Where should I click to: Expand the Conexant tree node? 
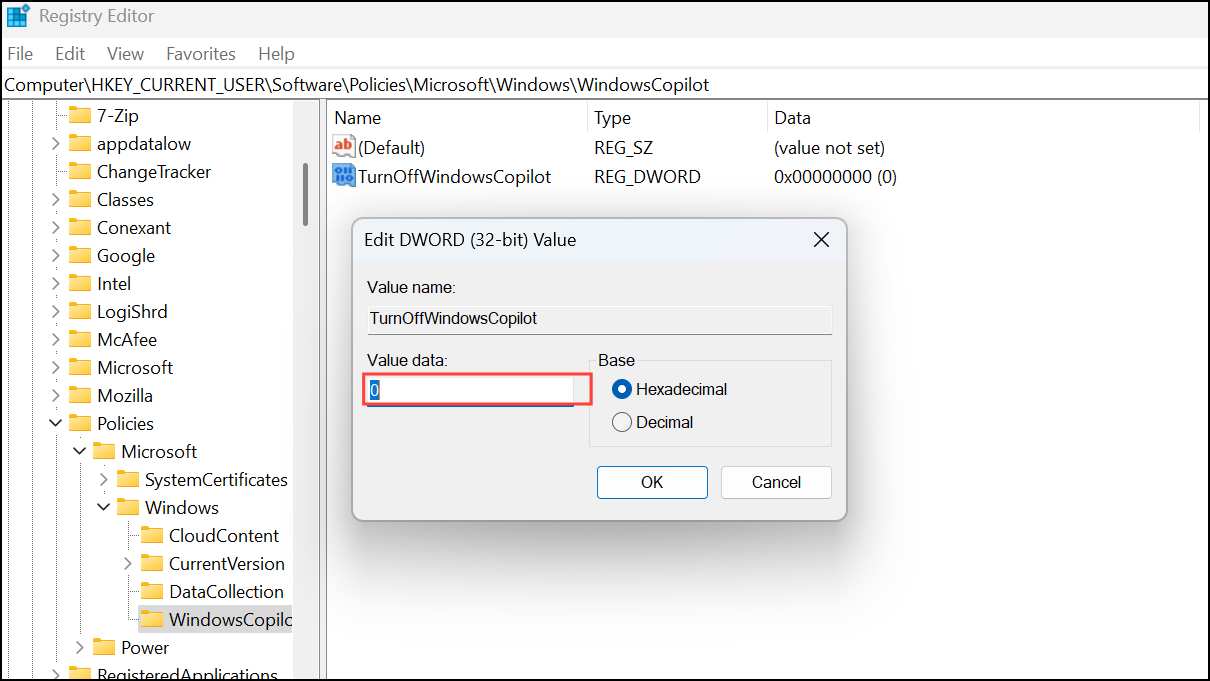coord(56,227)
